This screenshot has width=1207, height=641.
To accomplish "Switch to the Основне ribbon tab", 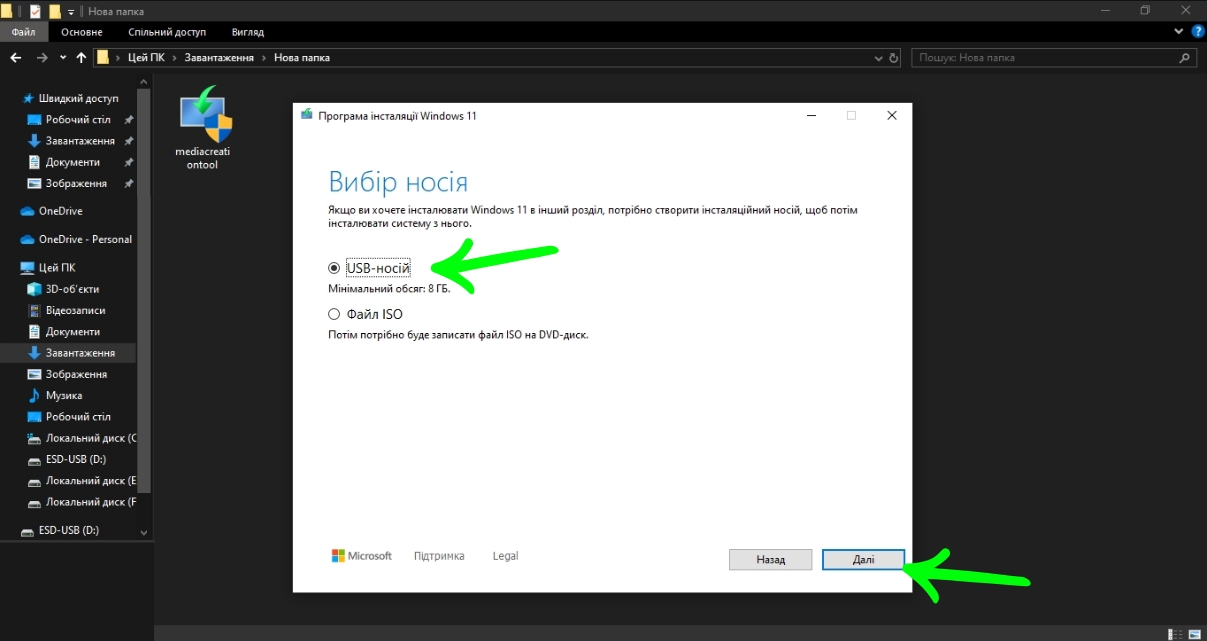I will [82, 32].
